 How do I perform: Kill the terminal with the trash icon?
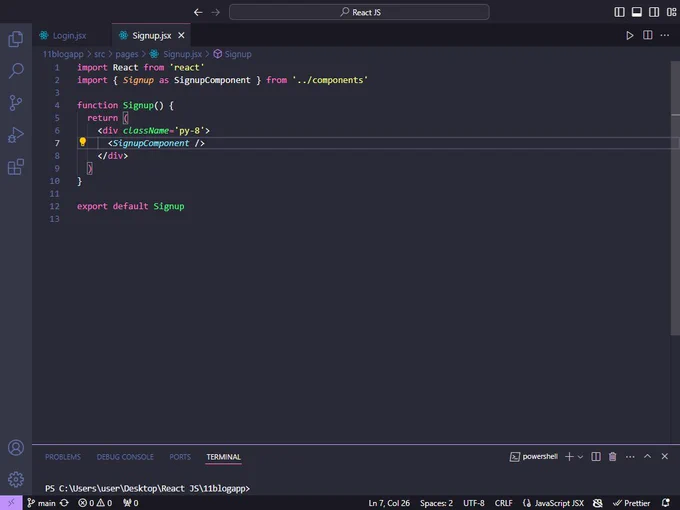[612, 457]
